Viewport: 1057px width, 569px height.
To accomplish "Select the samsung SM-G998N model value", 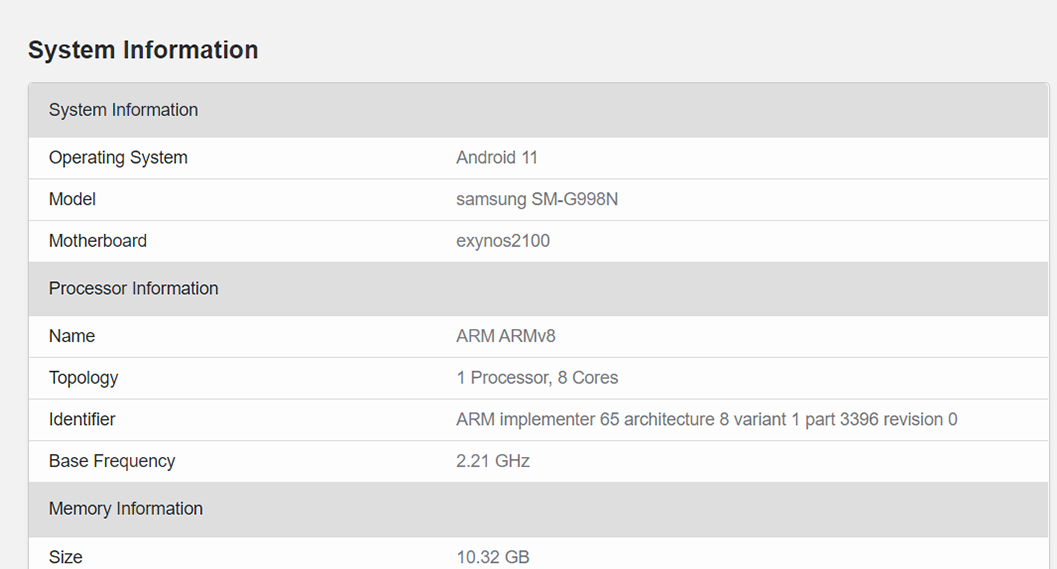I will click(x=537, y=200).
